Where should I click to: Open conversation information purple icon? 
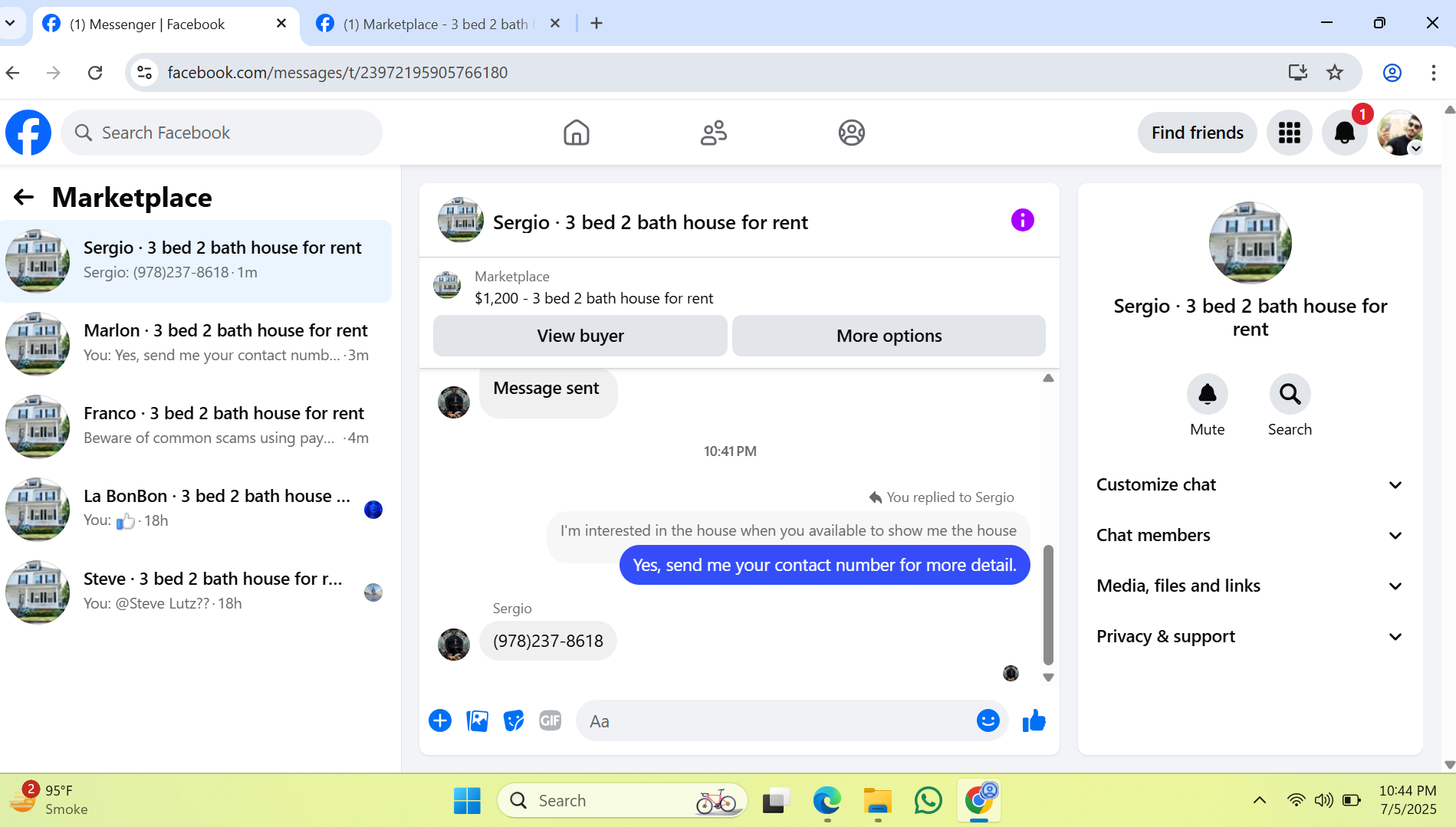(x=1022, y=221)
